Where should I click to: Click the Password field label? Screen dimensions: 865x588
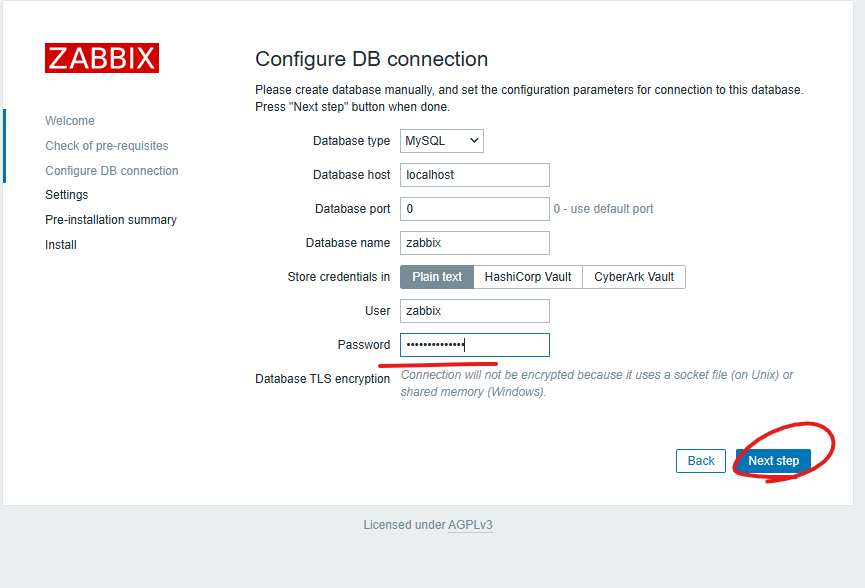pos(364,345)
